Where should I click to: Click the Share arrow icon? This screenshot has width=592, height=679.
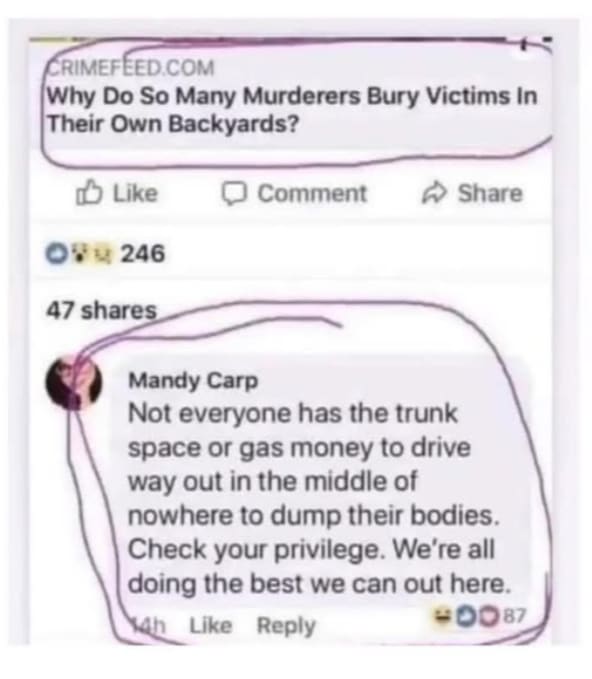point(433,193)
